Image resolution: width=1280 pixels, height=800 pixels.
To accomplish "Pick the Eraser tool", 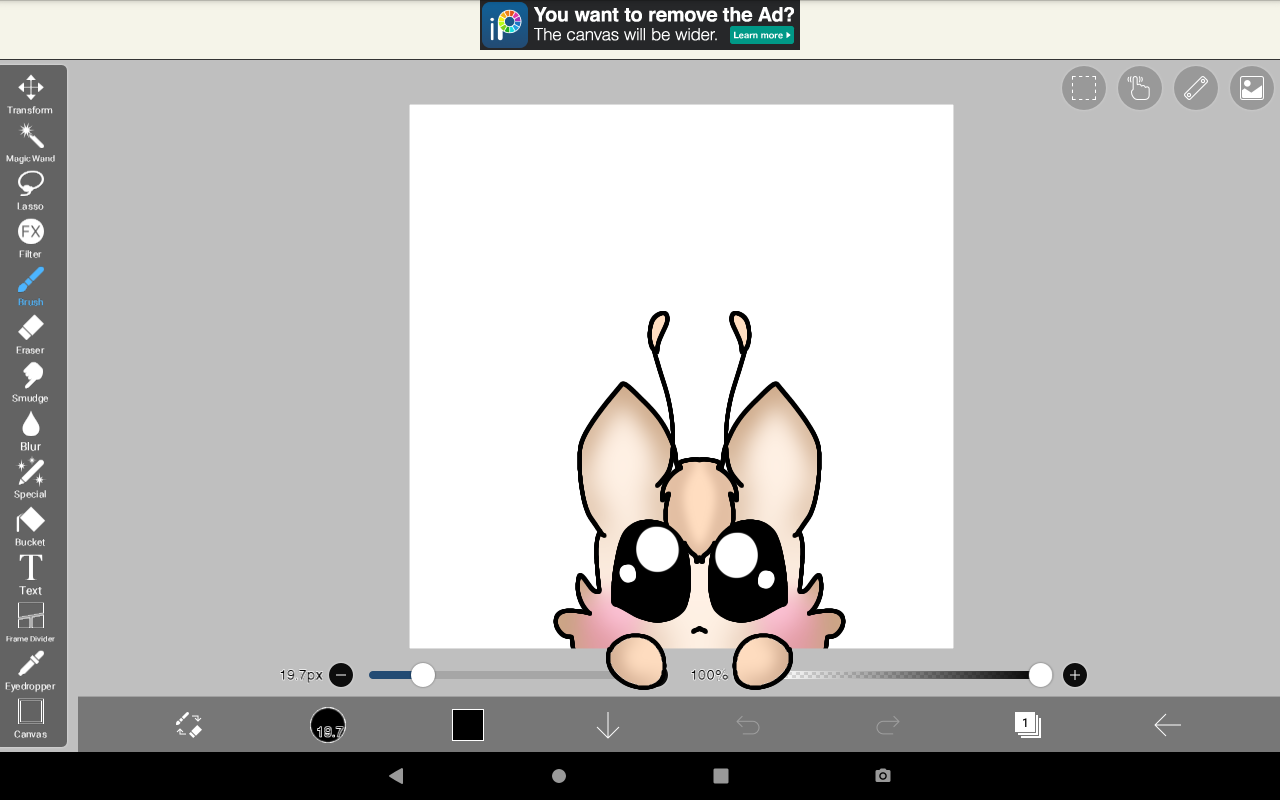I will pyautogui.click(x=31, y=333).
